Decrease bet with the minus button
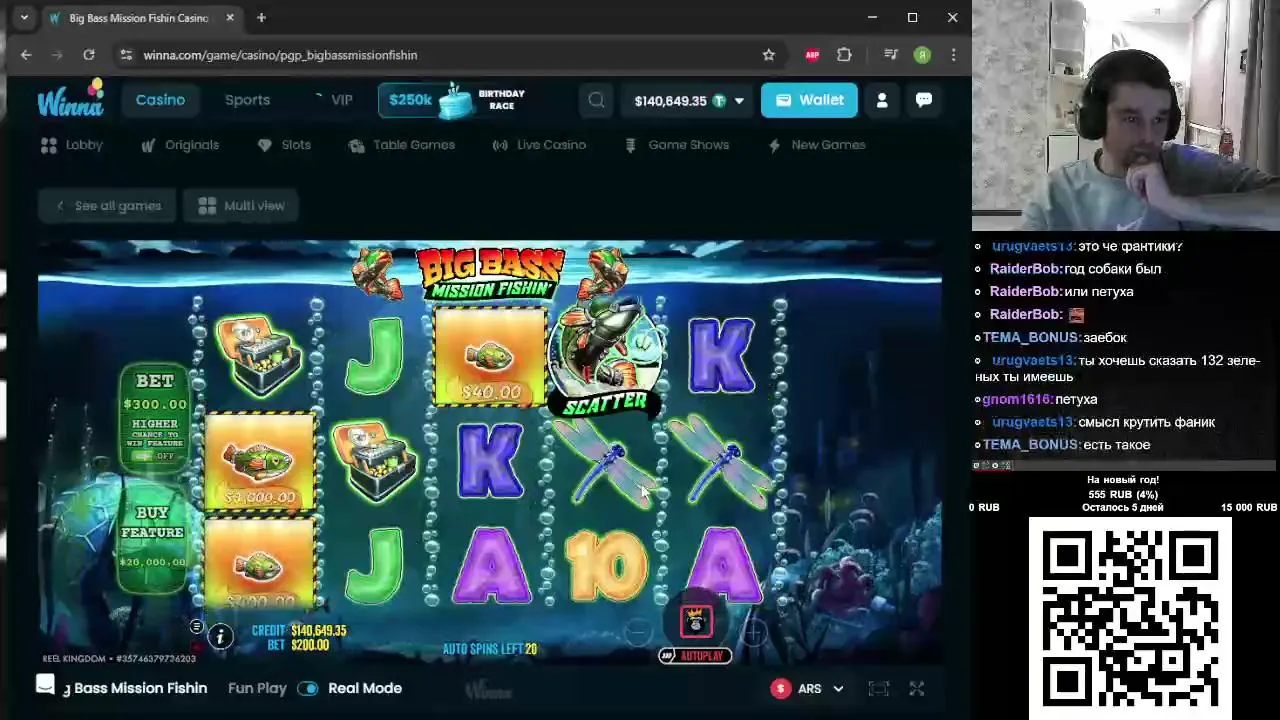Viewport: 1280px width, 720px height. (x=637, y=631)
